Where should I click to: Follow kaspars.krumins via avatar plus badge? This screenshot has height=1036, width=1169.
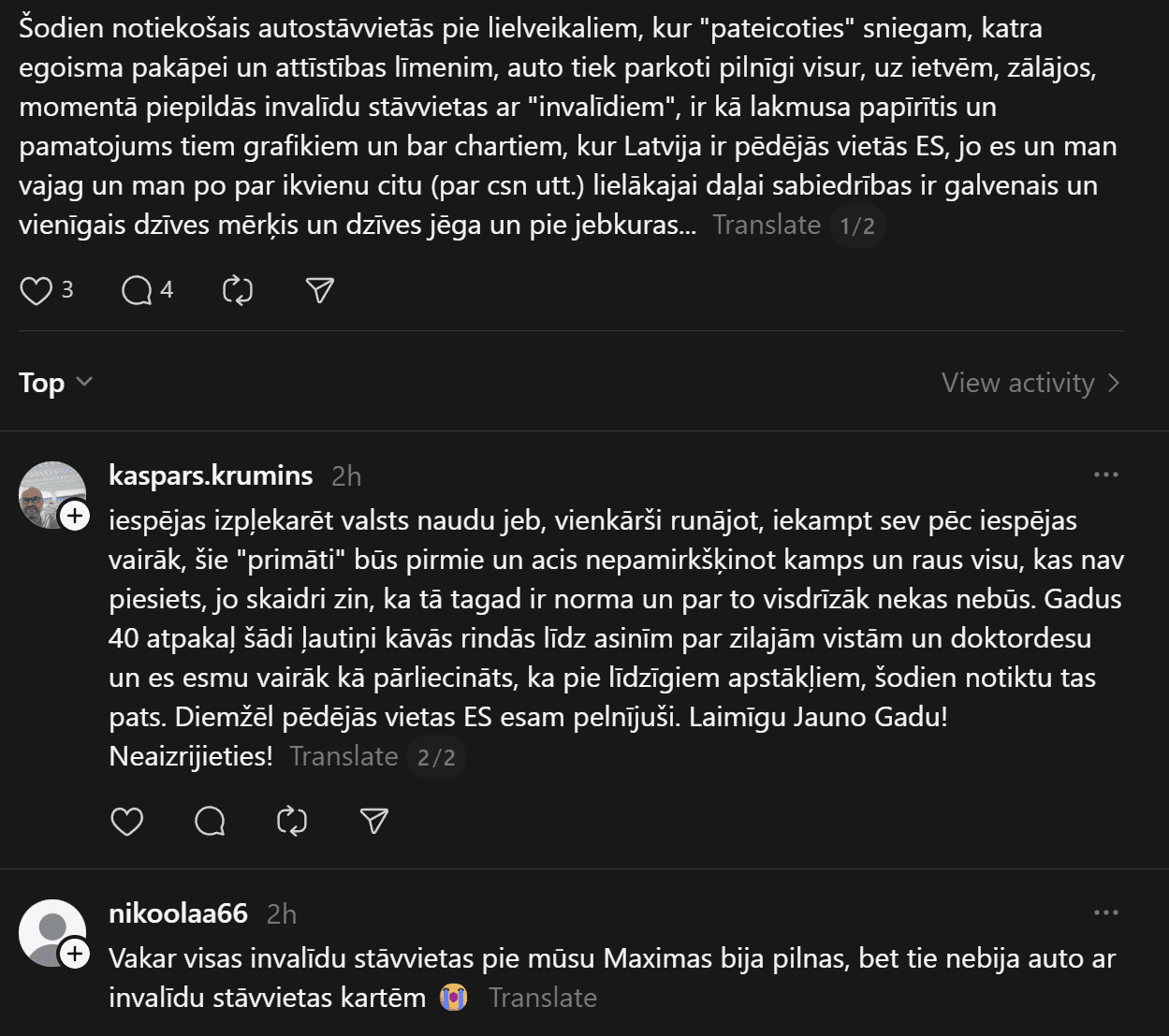(75, 516)
